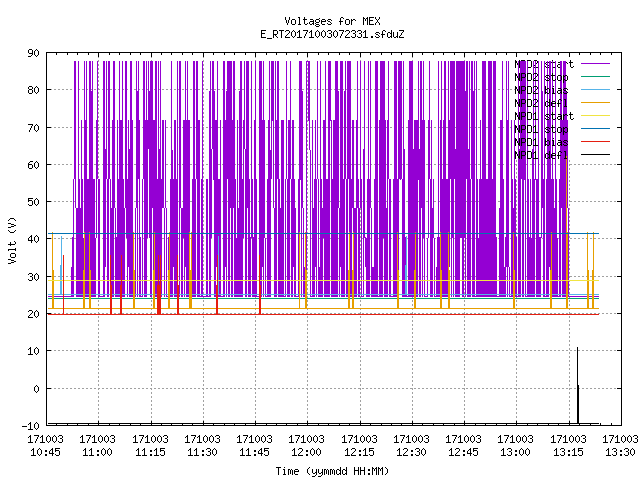640x480 pixels.
Task: Click the y-axis tick label 30
Action: (x=33, y=277)
